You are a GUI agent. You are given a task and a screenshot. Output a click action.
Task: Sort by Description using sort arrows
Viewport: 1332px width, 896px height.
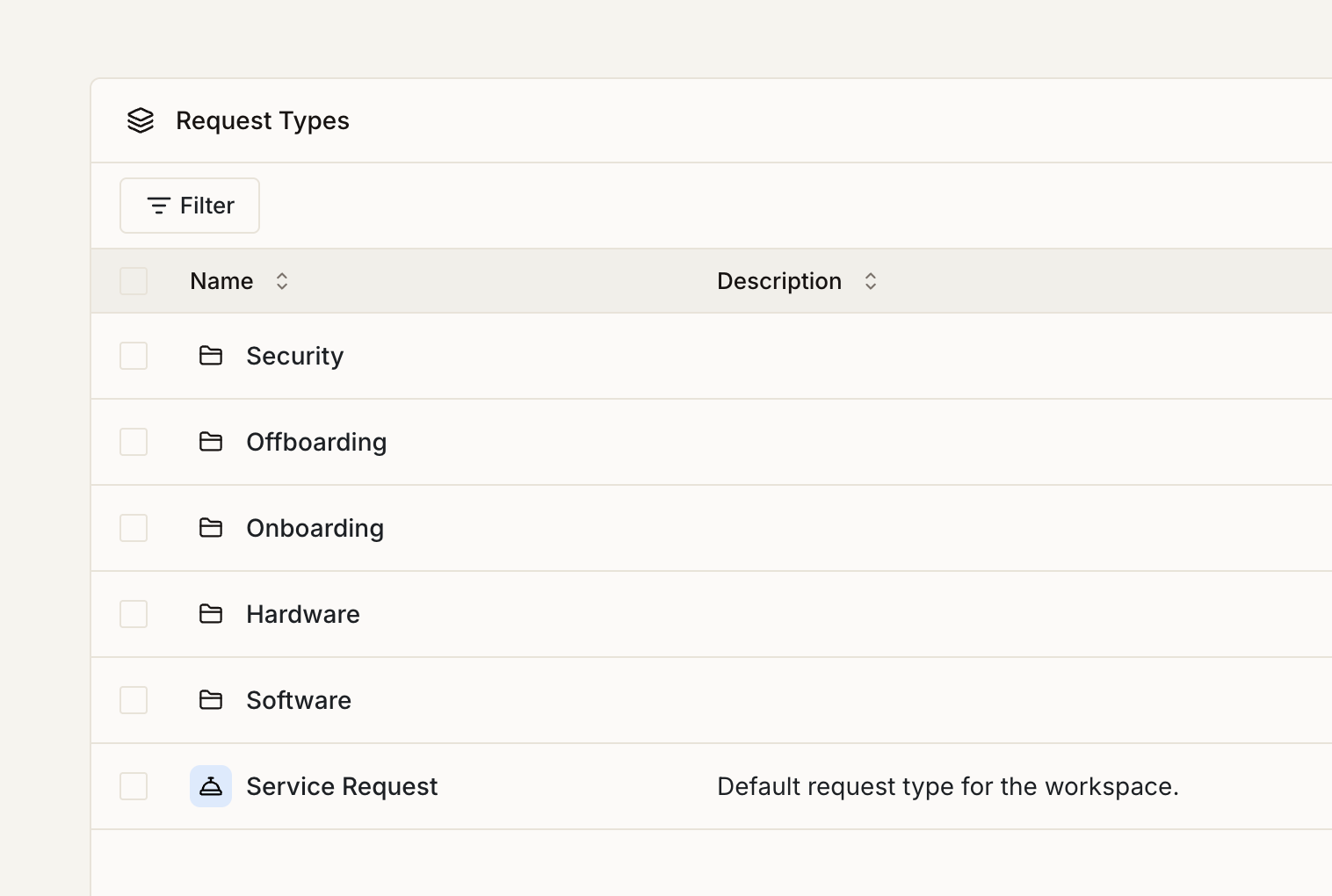point(871,281)
